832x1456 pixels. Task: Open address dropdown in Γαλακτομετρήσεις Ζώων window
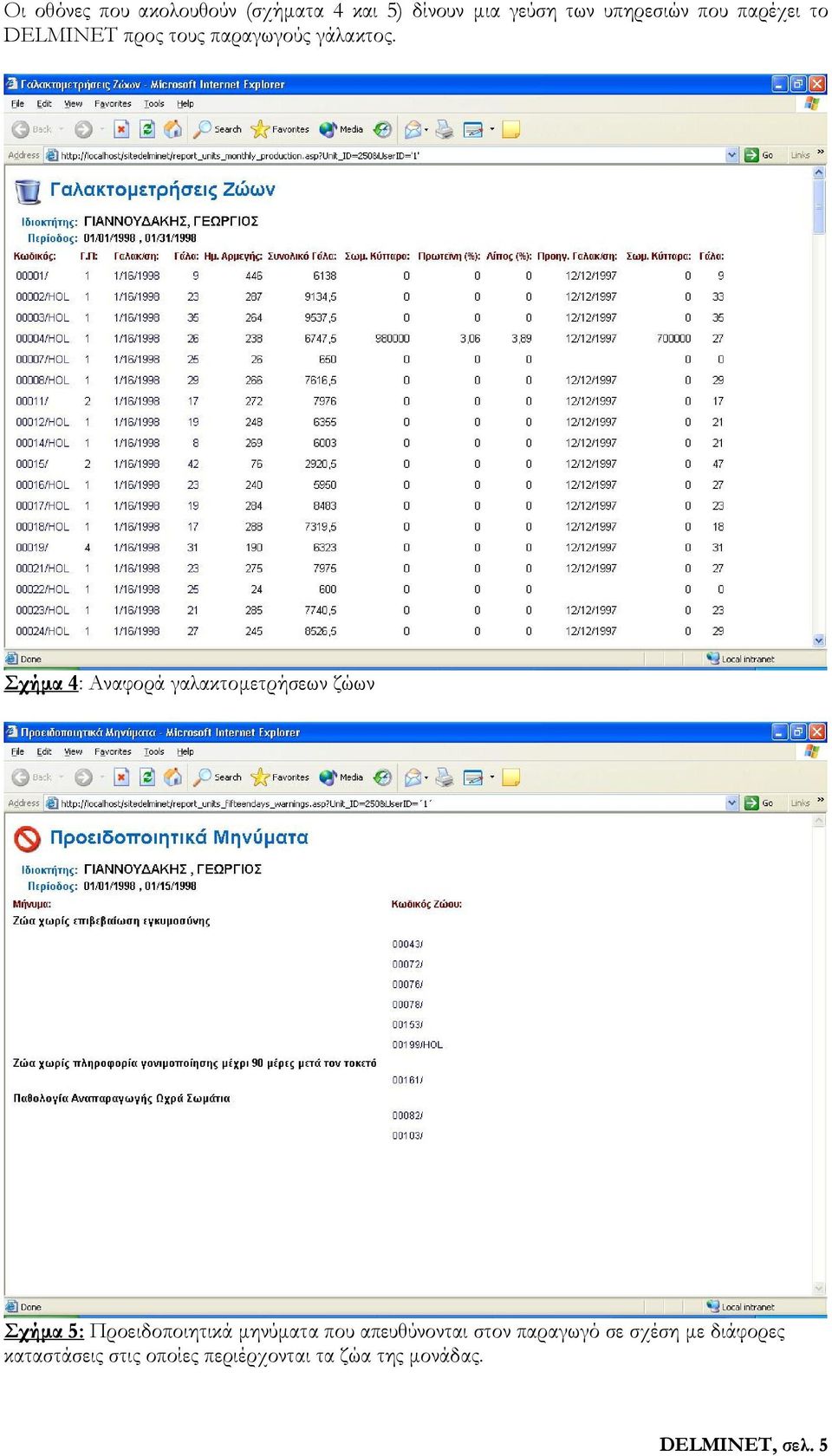pos(732,155)
